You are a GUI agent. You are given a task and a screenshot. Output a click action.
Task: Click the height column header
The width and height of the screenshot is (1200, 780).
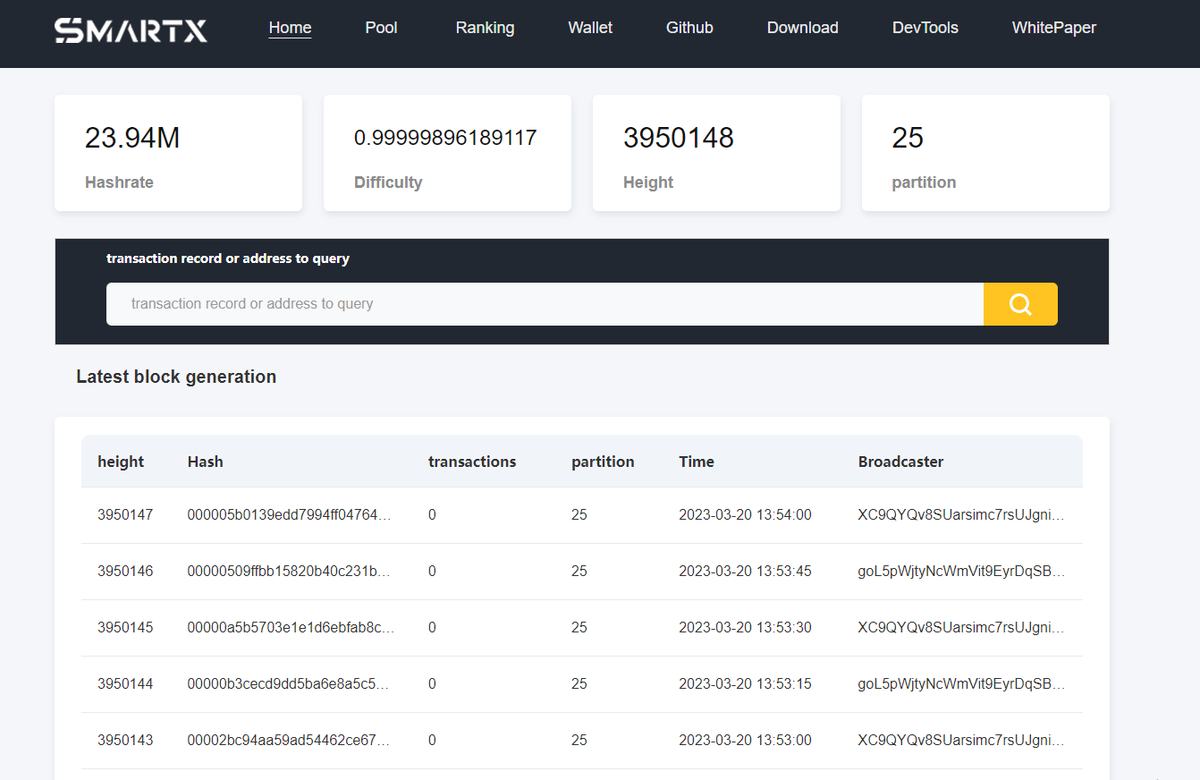pyautogui.click(x=121, y=462)
